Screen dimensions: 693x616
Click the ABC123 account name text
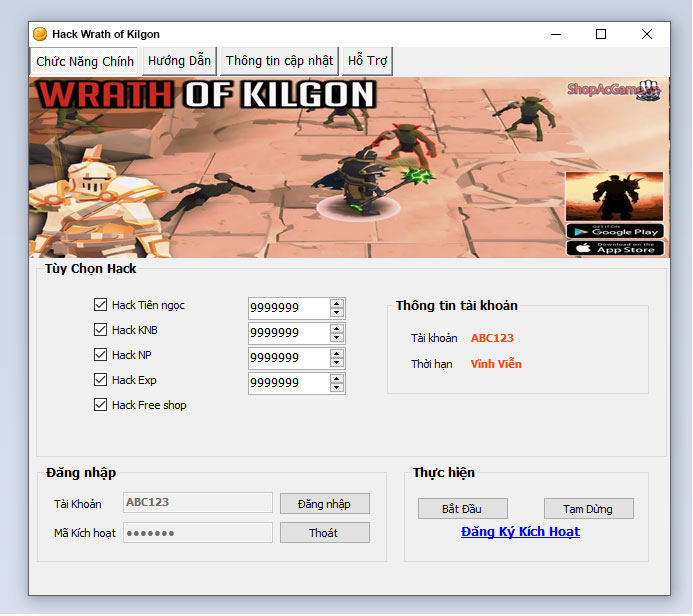492,338
